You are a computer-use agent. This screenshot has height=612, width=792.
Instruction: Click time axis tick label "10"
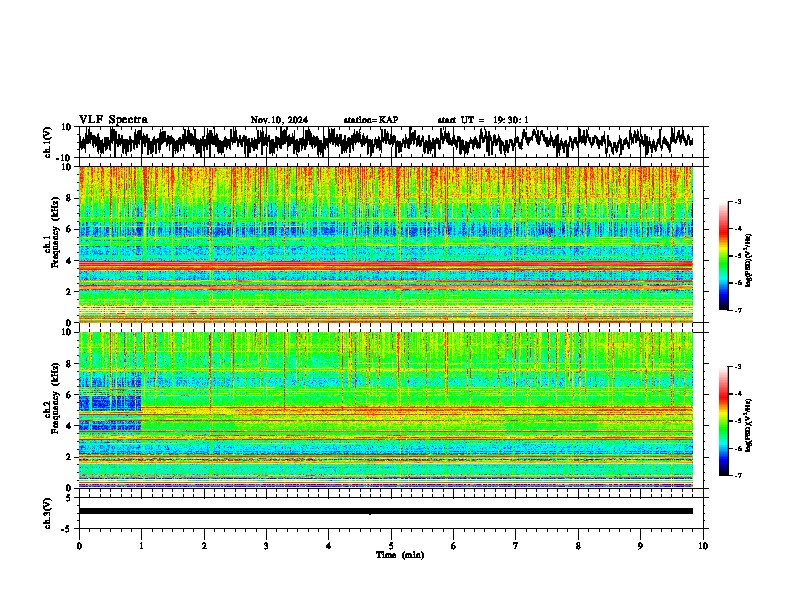point(703,546)
